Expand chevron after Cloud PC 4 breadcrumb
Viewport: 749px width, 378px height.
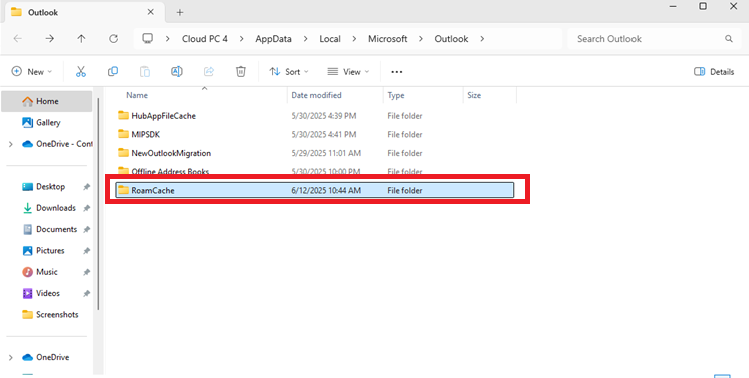pyautogui.click(x=242, y=39)
